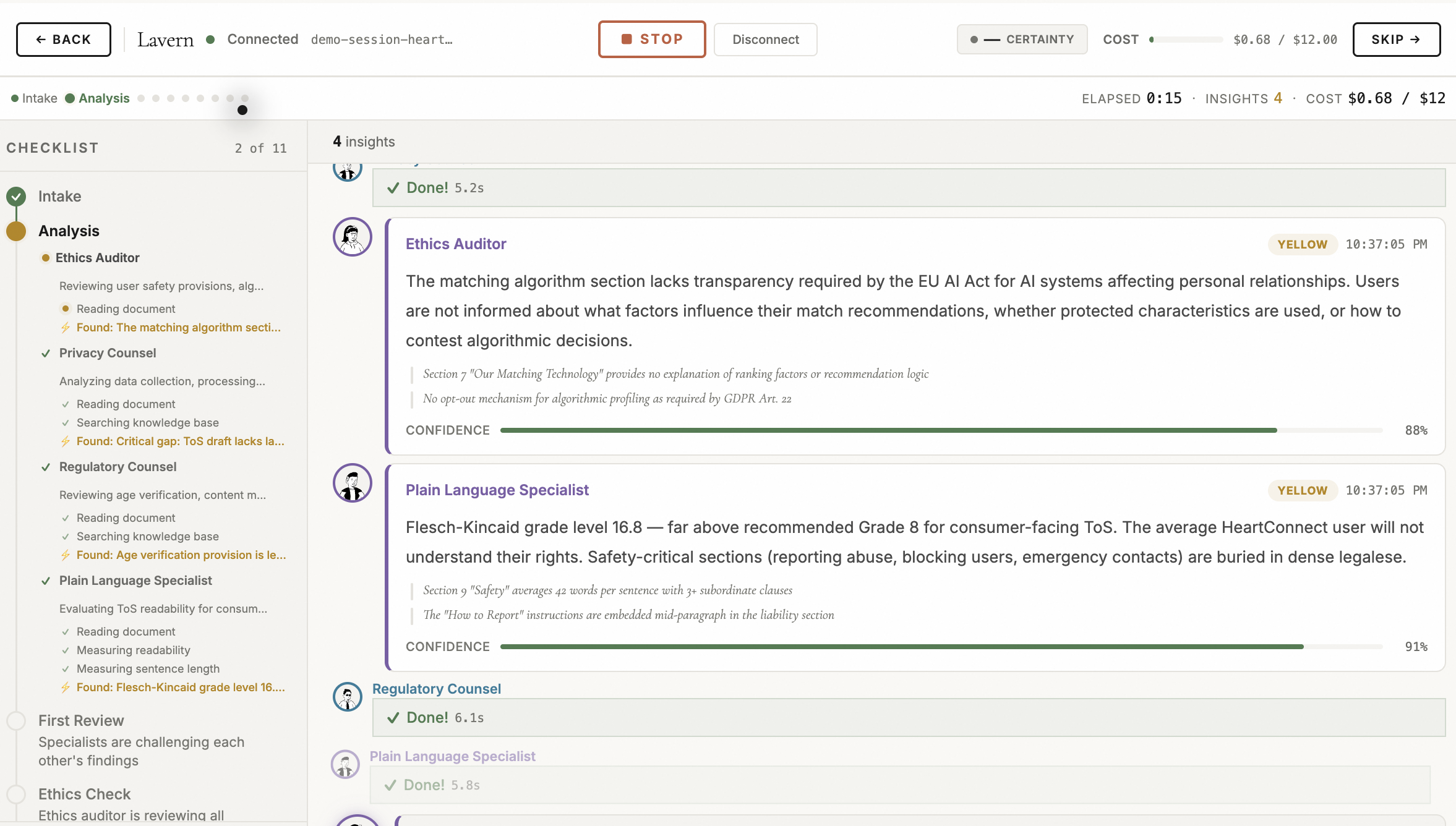This screenshot has width=1456, height=826.
Task: Click the Done 5.8s status row
Action: tap(900, 785)
